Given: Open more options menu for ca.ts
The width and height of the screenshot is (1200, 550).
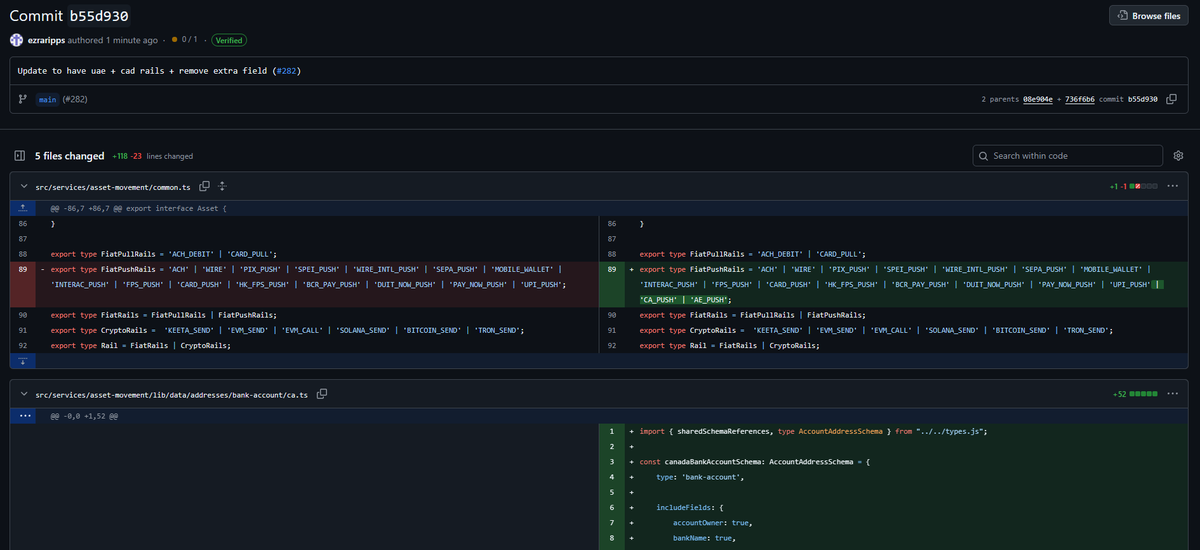Looking at the screenshot, I should pos(1173,394).
